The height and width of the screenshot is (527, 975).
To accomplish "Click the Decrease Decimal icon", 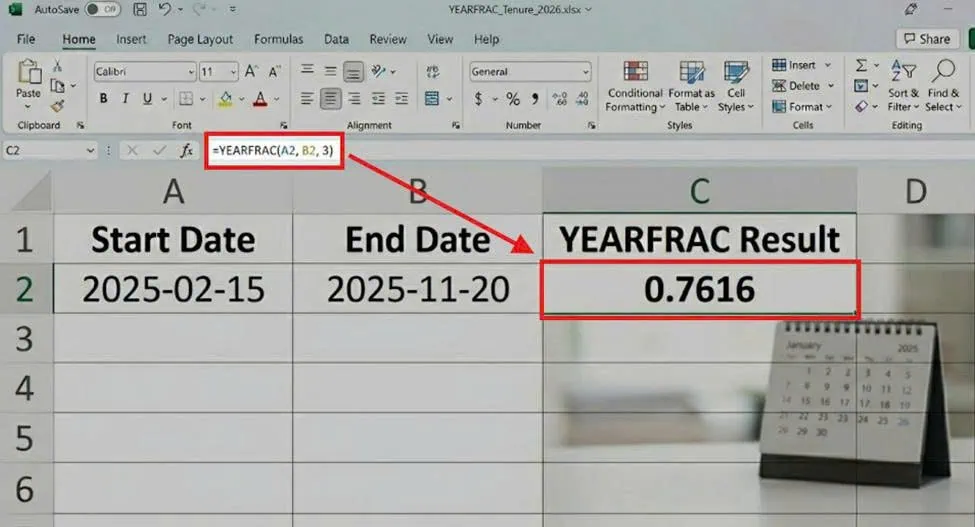I will (583, 98).
